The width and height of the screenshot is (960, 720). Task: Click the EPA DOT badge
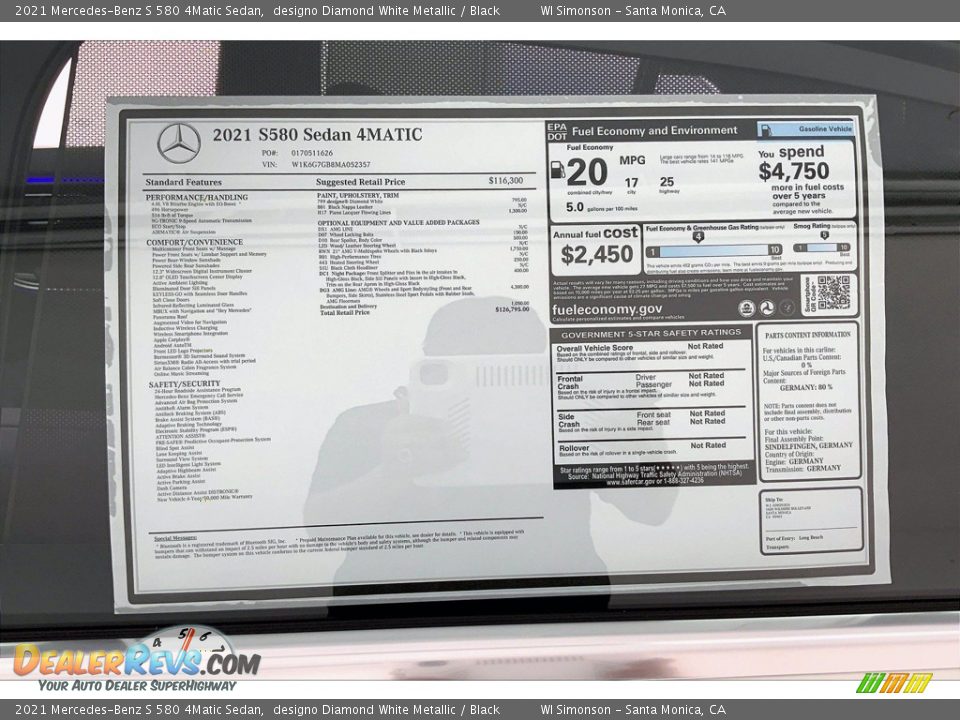pyautogui.click(x=557, y=132)
